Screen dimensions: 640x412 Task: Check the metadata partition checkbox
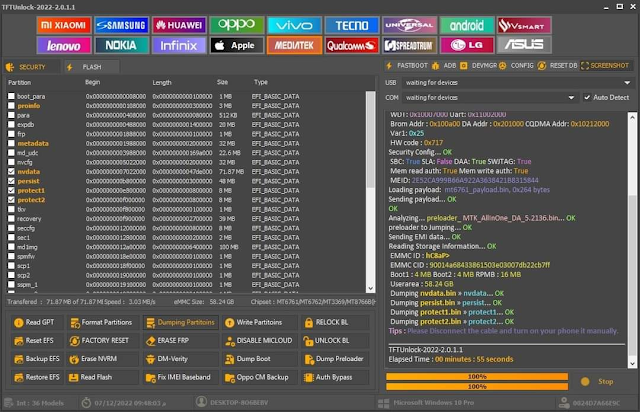point(11,143)
